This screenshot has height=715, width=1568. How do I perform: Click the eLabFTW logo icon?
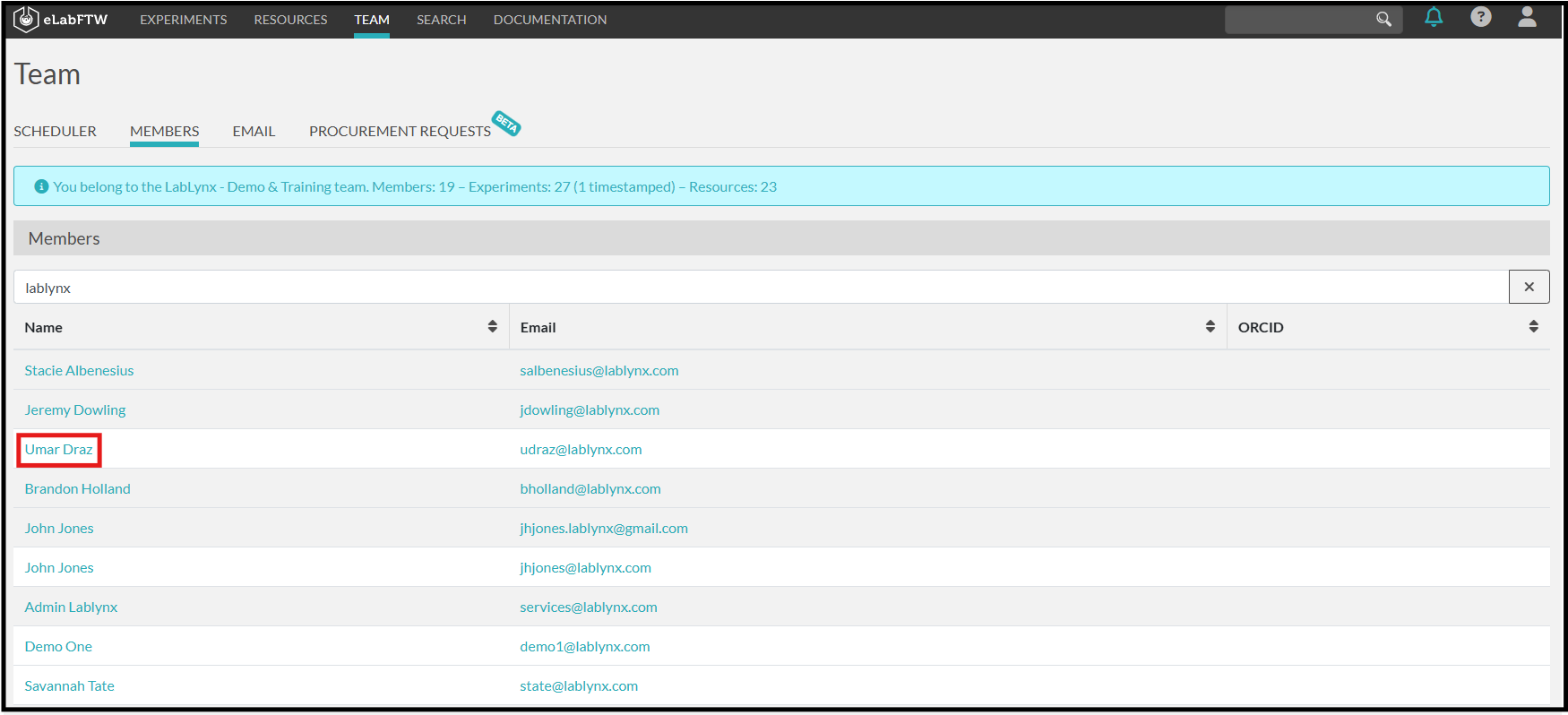click(27, 19)
